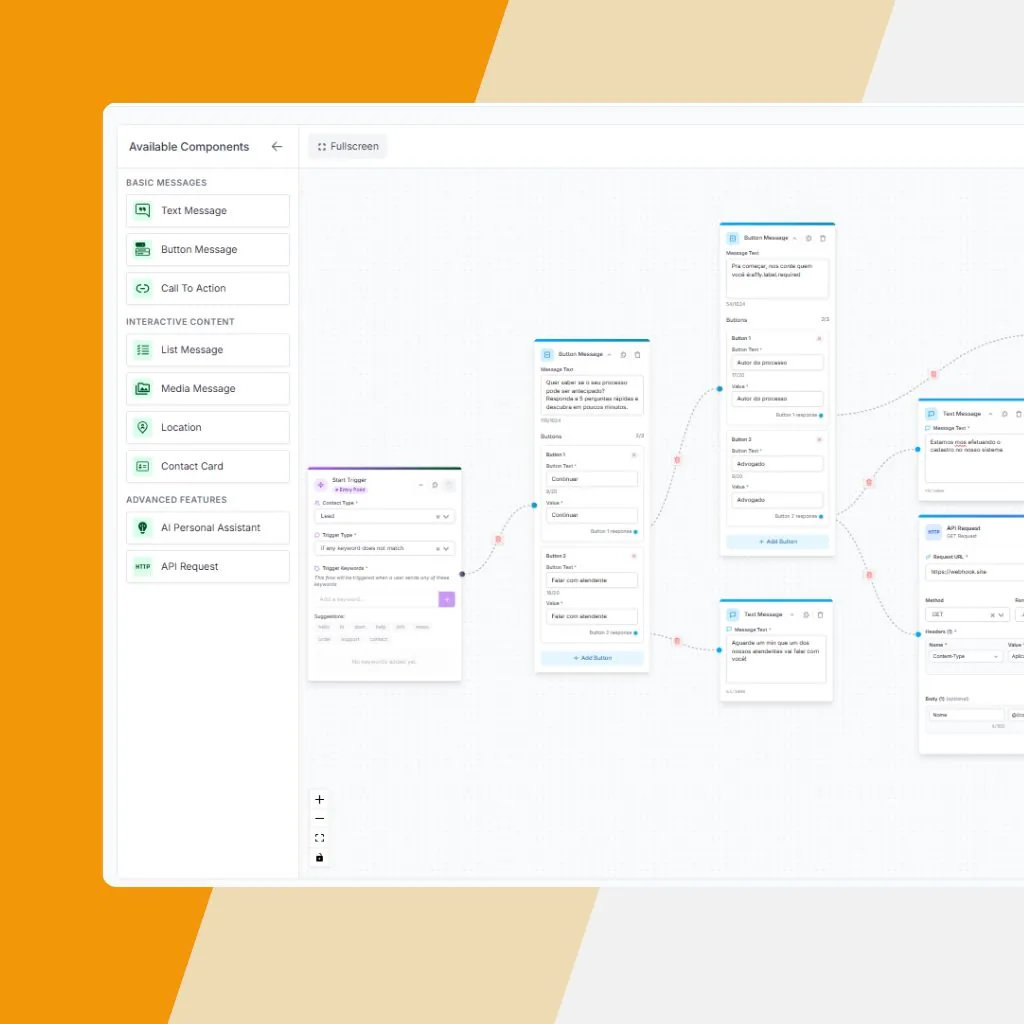Select the Location component
The width and height of the screenshot is (1024, 1024).
pos(208,428)
